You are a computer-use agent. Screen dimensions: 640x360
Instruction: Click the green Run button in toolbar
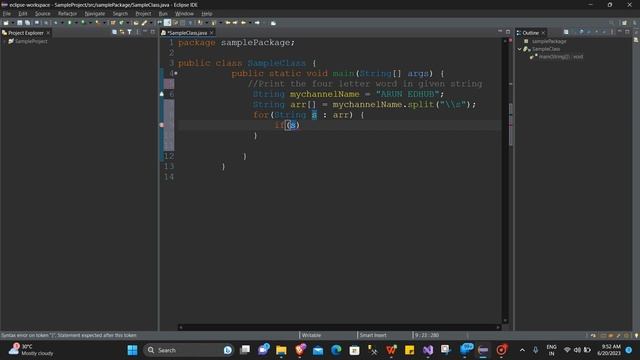coord(69,23)
